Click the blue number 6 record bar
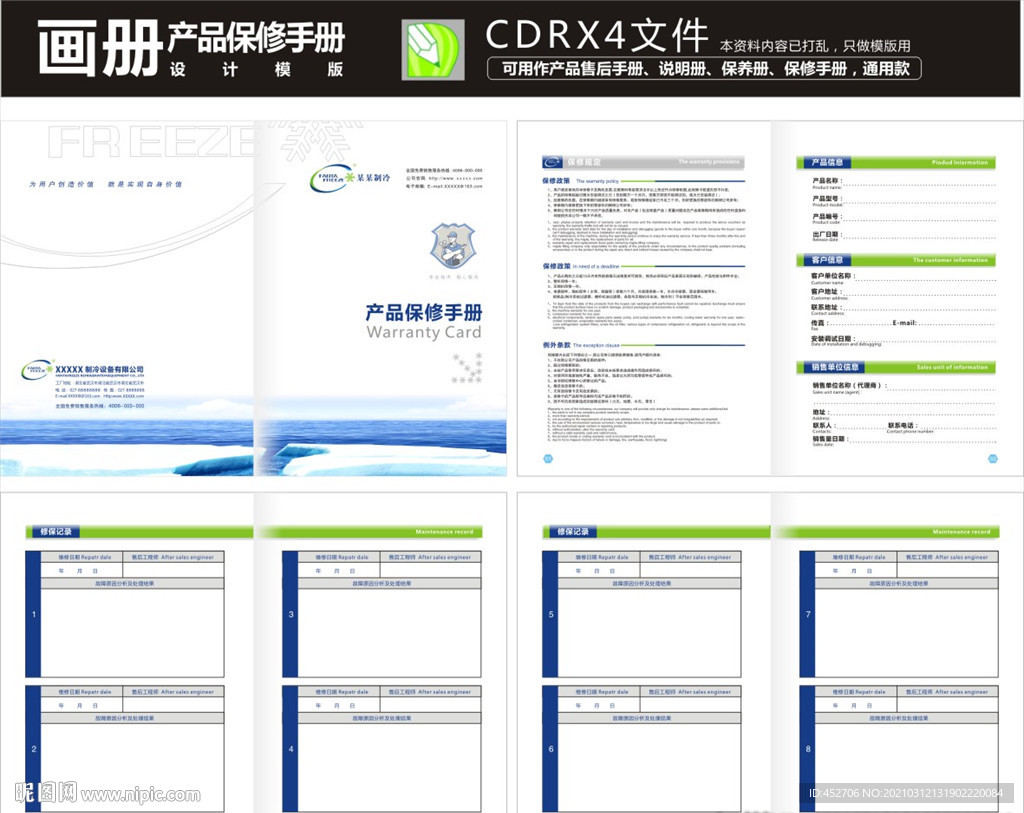The width and height of the screenshot is (1024, 813). 551,748
